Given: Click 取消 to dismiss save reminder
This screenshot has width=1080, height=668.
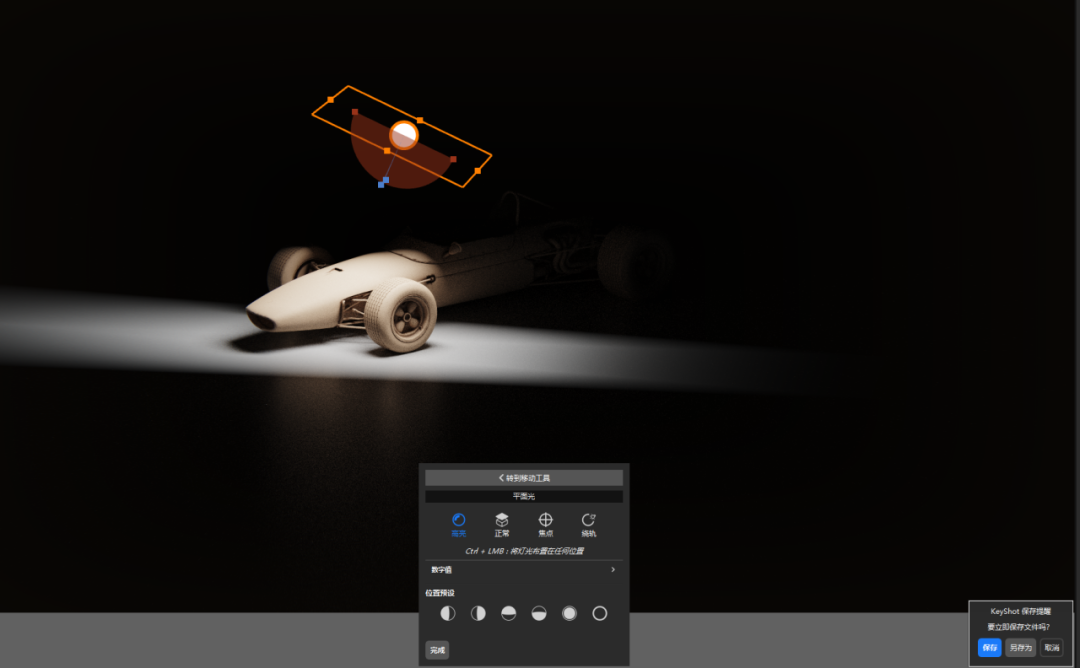Looking at the screenshot, I should [1051, 647].
